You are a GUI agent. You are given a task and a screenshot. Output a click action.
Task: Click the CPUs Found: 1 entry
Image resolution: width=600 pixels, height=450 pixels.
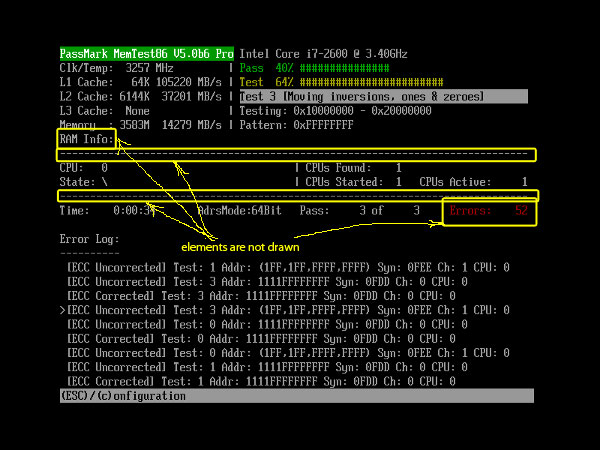click(x=353, y=168)
